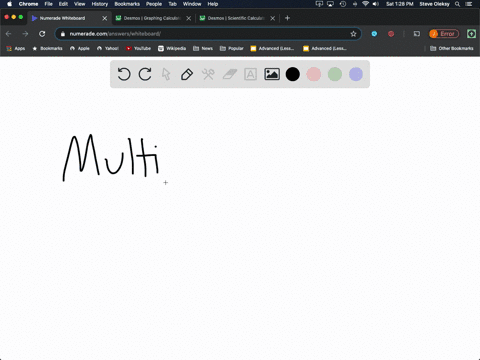
Task: Open the Window menu
Action: (x=192, y=4)
